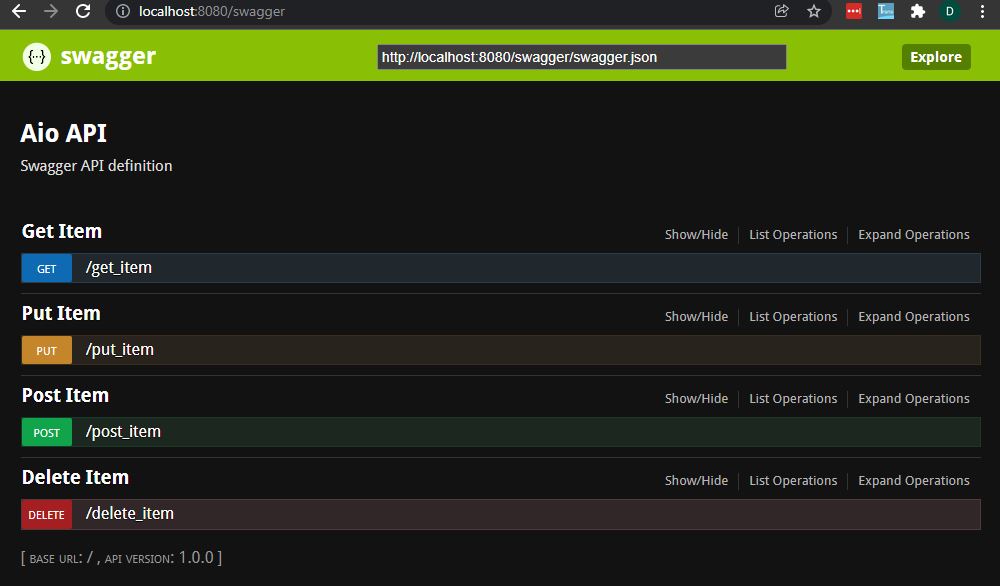Toggle Show/Hide for Delete Item
Screen dimensions: 1000x586
tap(696, 480)
